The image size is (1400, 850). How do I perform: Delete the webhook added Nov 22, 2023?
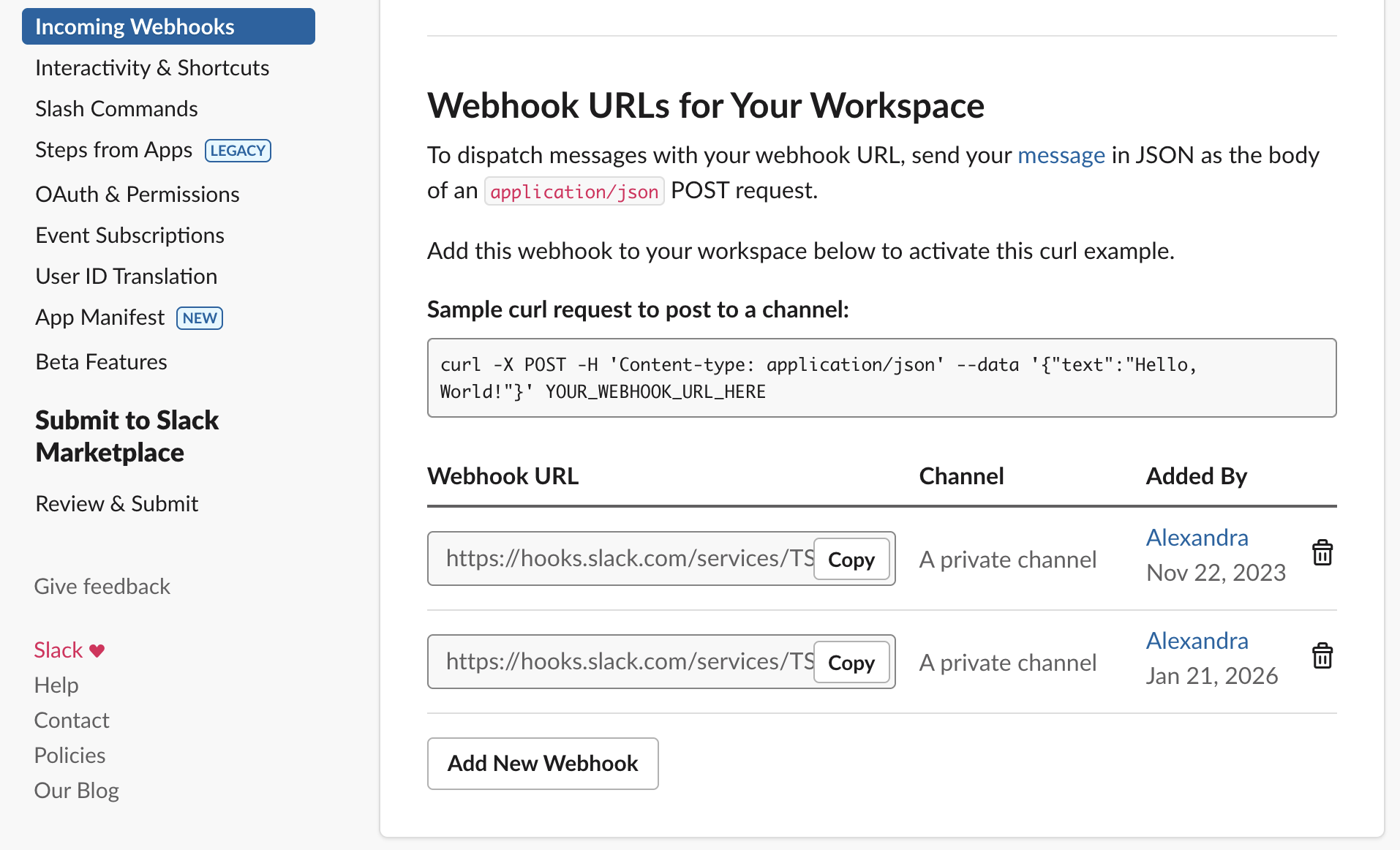(1322, 554)
